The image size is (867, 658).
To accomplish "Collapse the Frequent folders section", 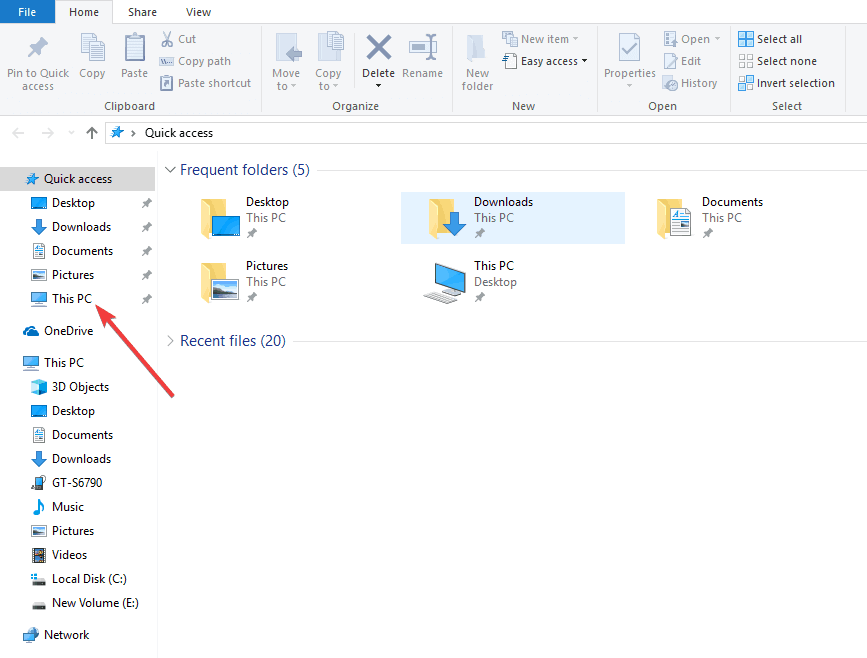I will click(170, 170).
